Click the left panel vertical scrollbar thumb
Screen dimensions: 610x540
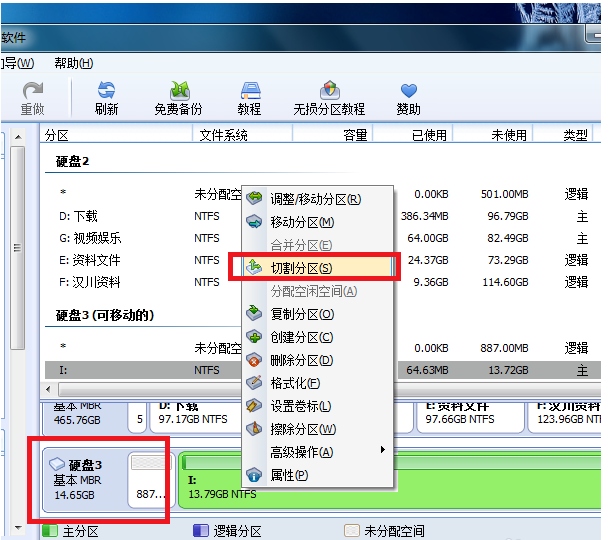point(18,248)
